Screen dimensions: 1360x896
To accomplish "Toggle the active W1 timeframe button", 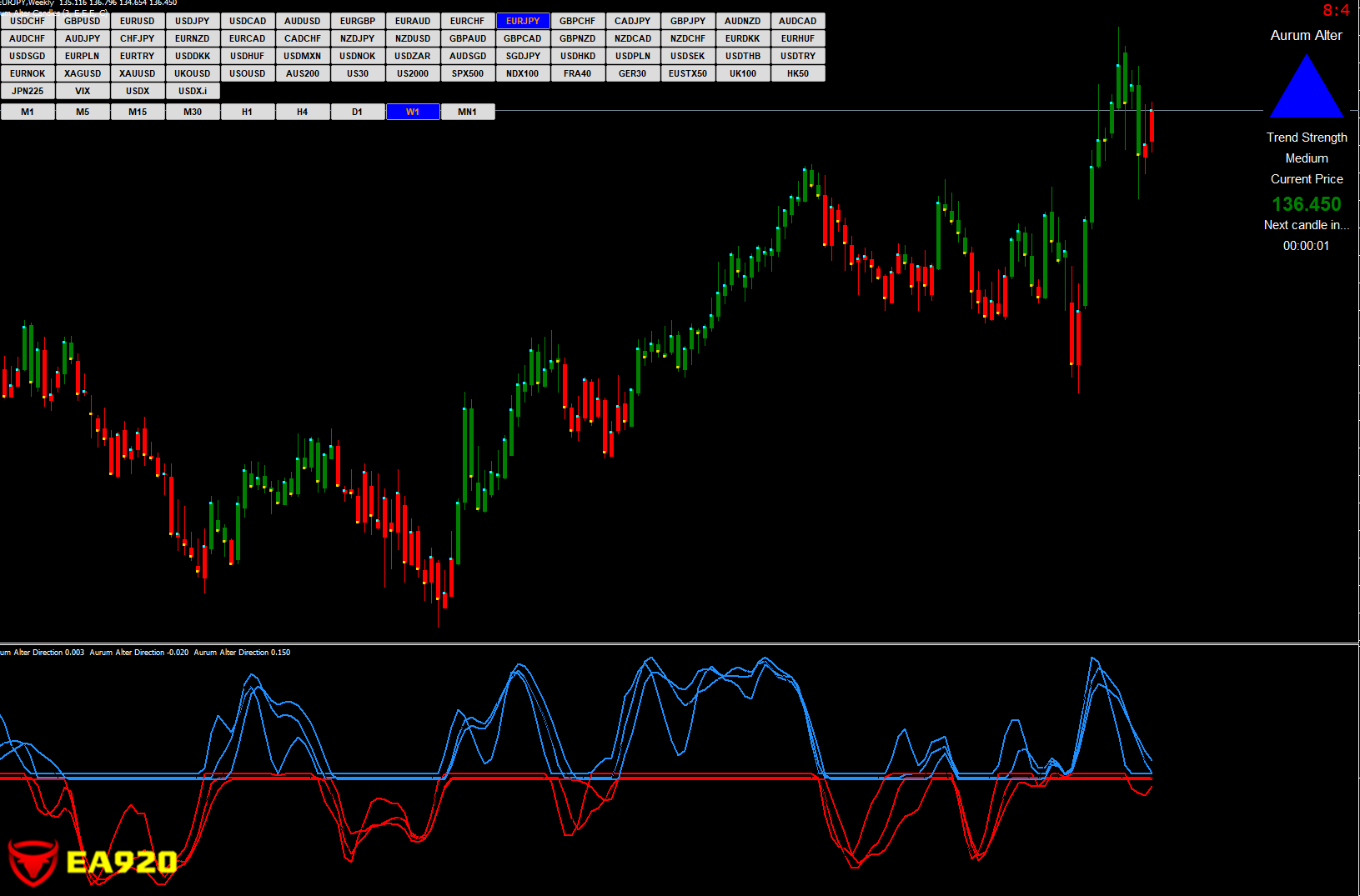I will [x=413, y=112].
